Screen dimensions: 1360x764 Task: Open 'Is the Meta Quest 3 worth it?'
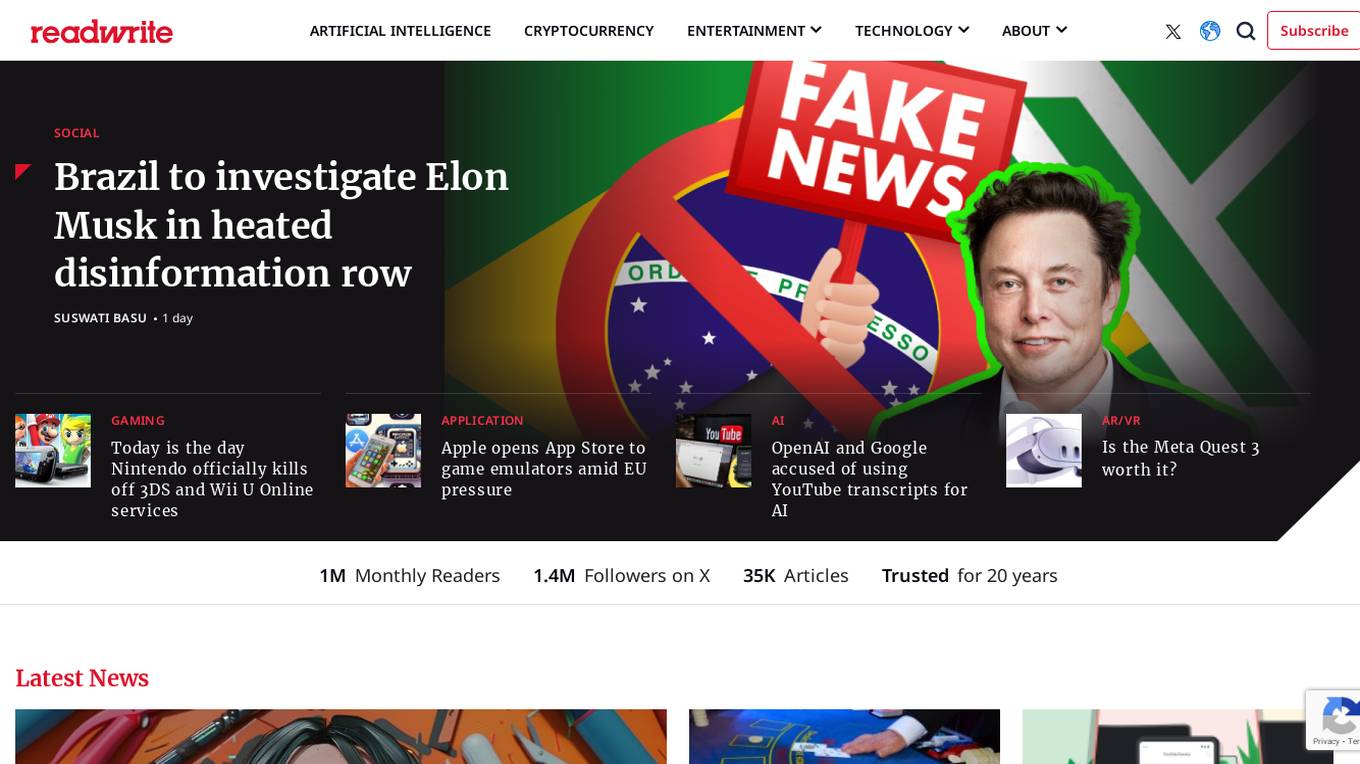(x=1180, y=458)
